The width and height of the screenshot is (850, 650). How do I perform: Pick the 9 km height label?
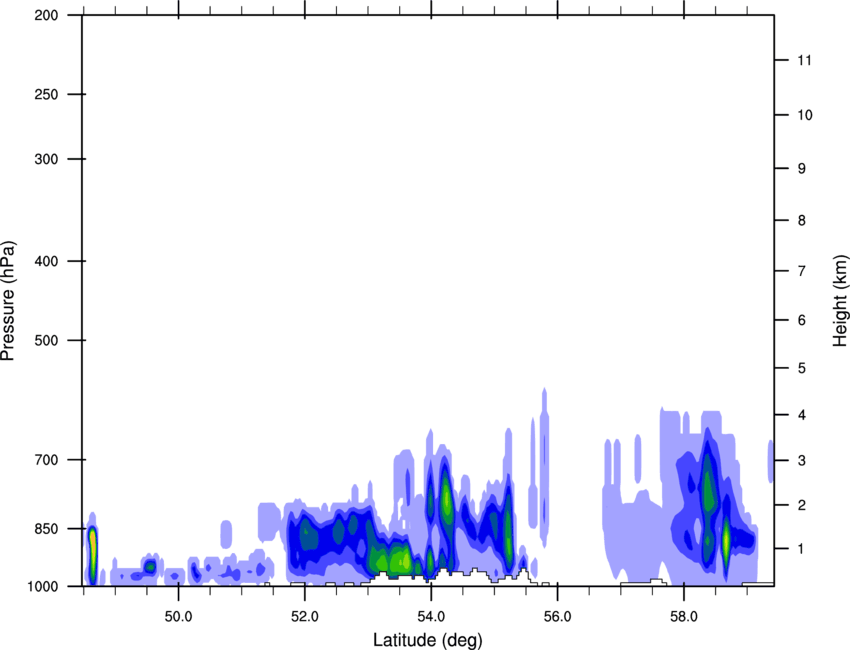pyautogui.click(x=802, y=169)
